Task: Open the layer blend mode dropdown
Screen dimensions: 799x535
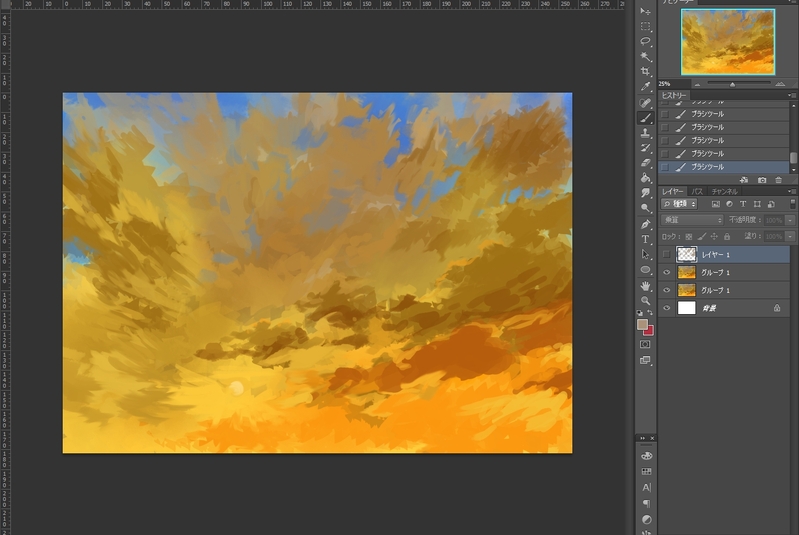Action: 692,220
